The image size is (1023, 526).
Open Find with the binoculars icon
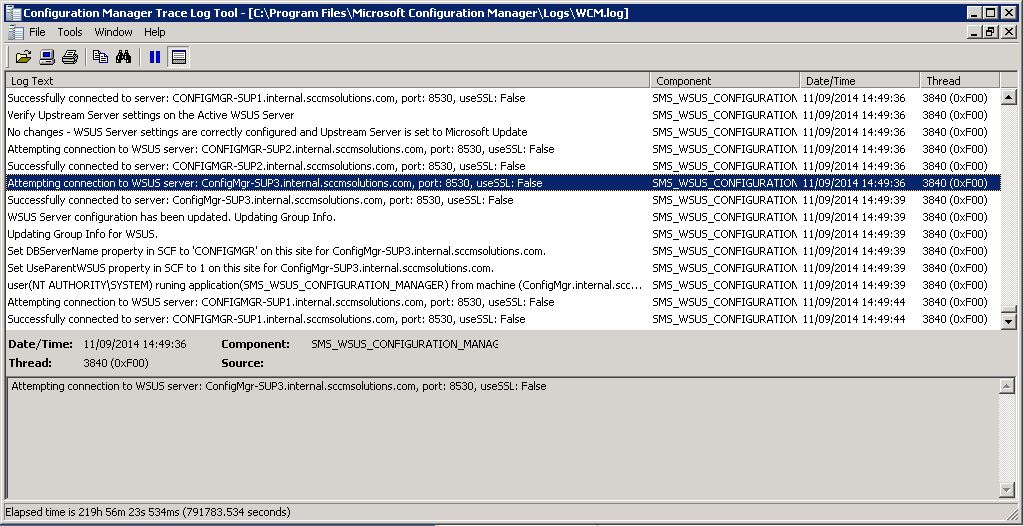pos(124,57)
